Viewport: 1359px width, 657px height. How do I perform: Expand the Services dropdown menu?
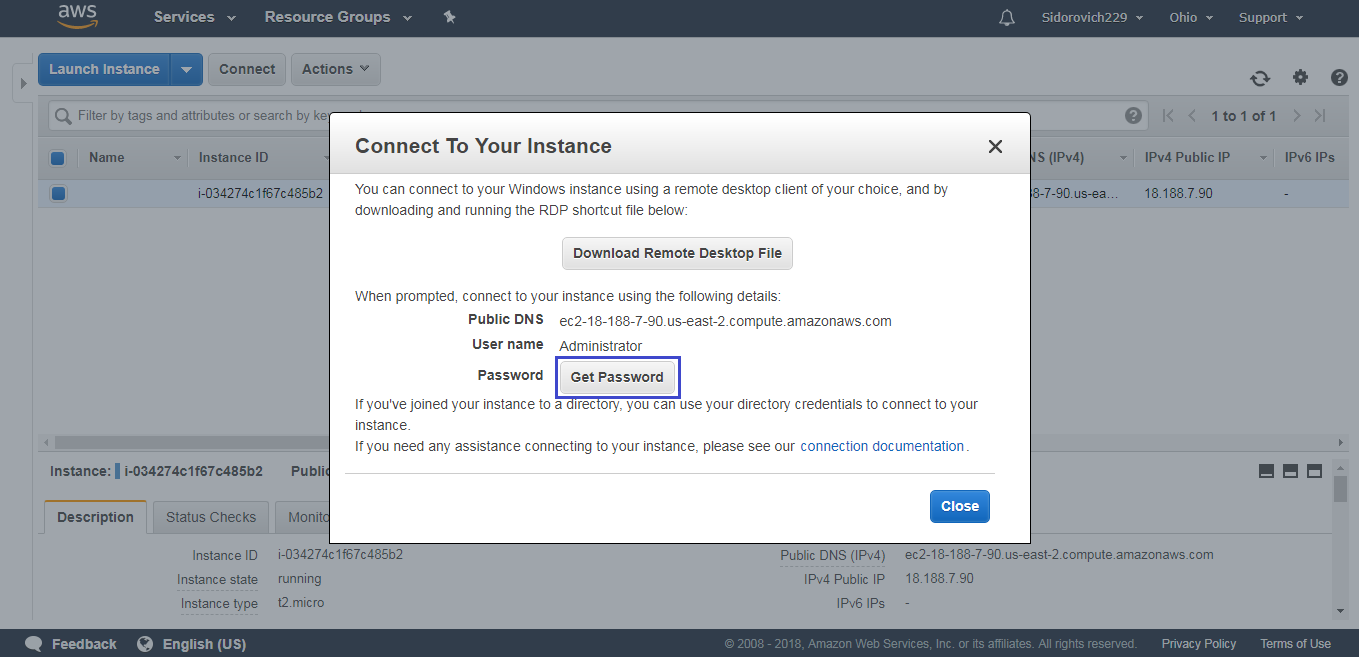pyautogui.click(x=194, y=17)
